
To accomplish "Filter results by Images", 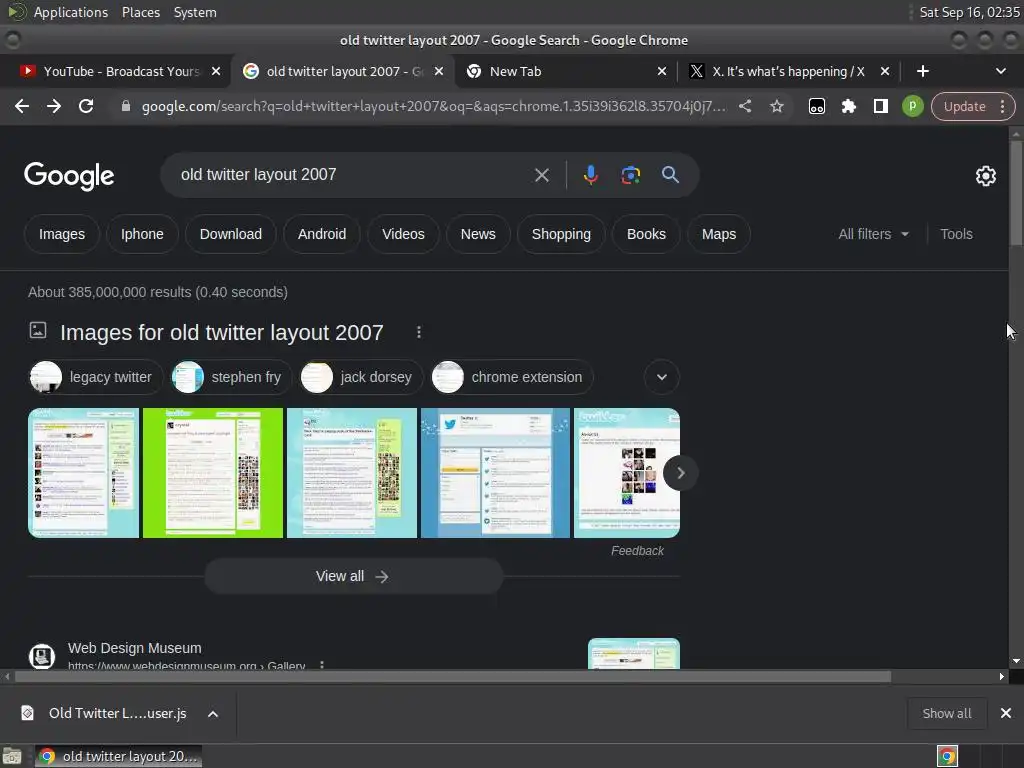I will (x=62, y=234).
